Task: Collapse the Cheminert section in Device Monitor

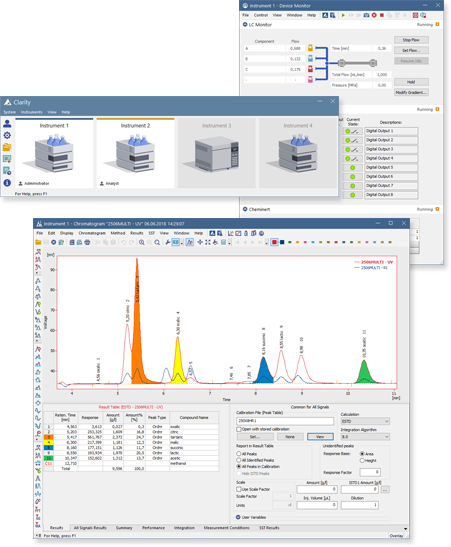Action: [x=245, y=209]
